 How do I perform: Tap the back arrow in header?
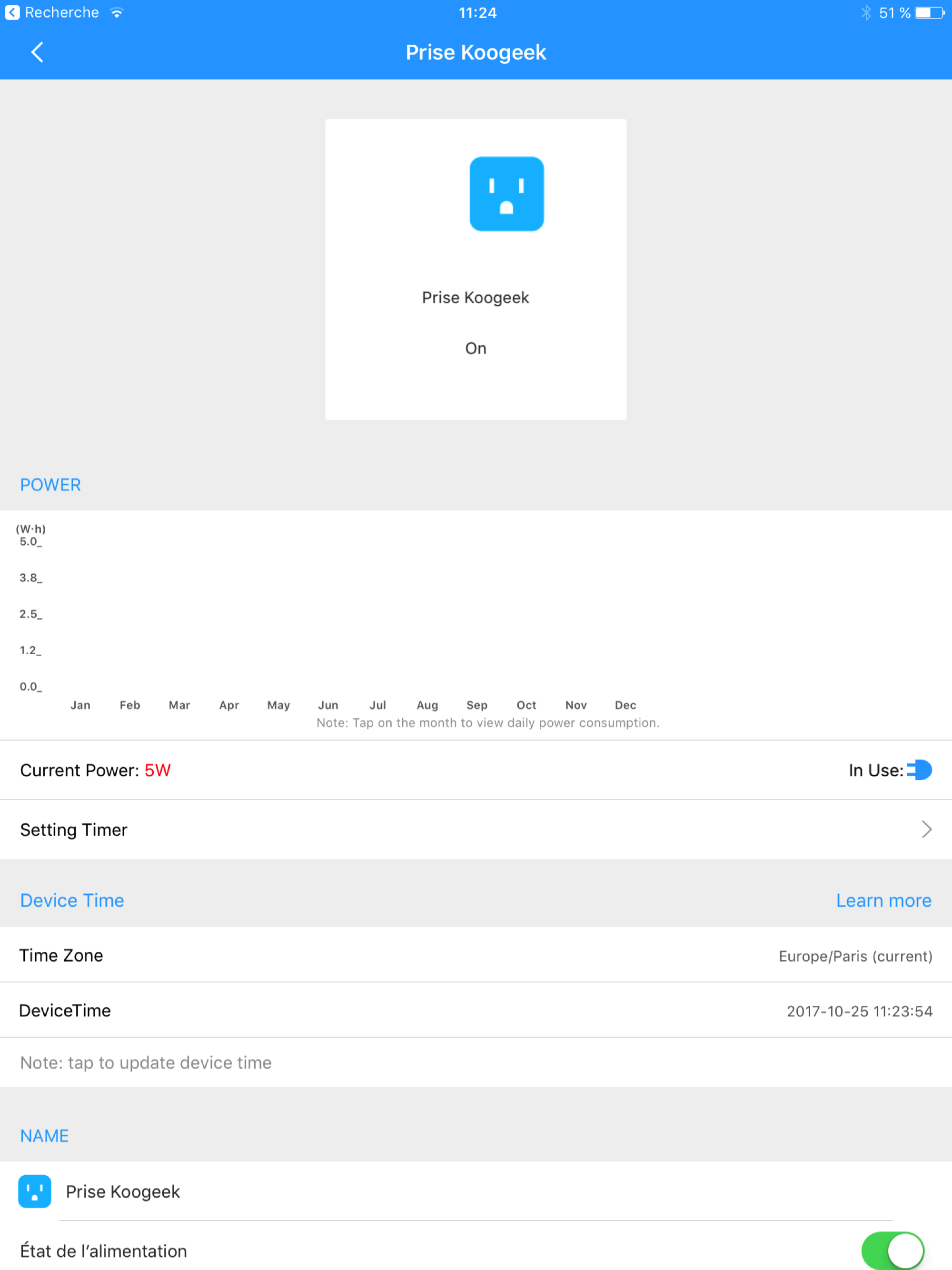[x=37, y=52]
